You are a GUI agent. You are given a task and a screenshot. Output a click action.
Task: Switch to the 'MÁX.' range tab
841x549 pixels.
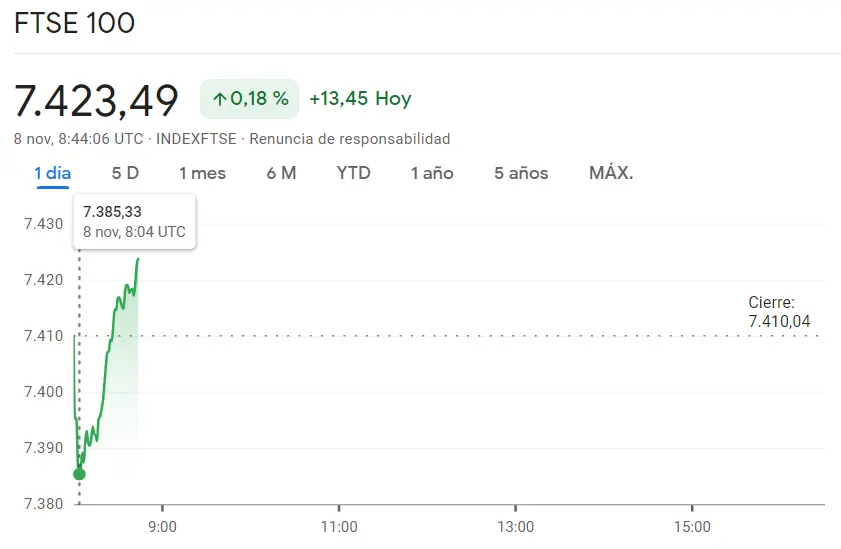coord(611,173)
